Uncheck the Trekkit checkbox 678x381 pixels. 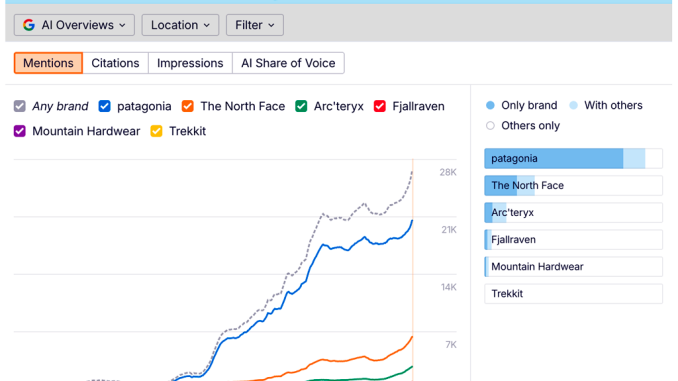click(x=156, y=131)
